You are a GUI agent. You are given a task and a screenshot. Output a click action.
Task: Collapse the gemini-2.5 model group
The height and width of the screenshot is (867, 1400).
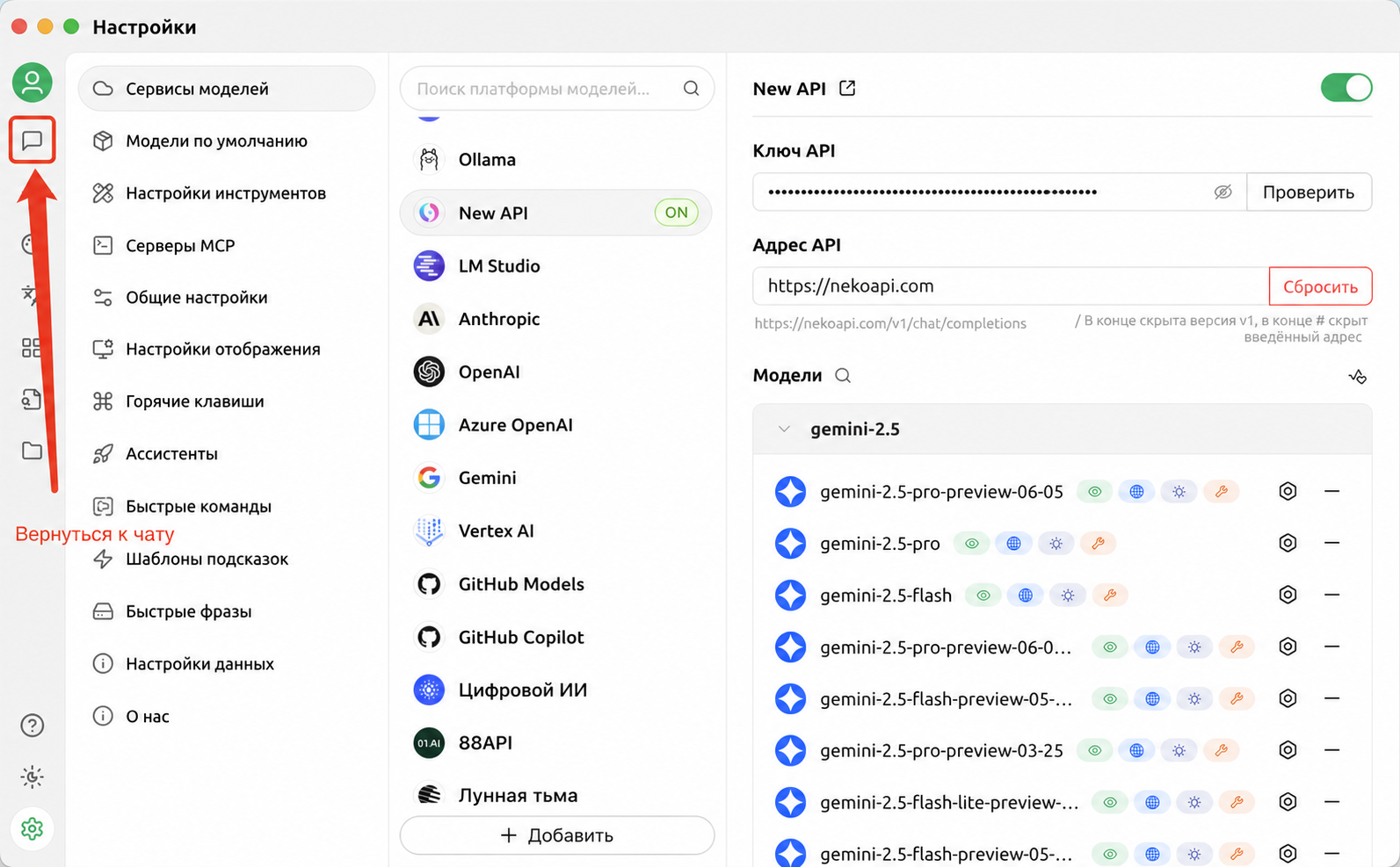pyautogui.click(x=784, y=430)
